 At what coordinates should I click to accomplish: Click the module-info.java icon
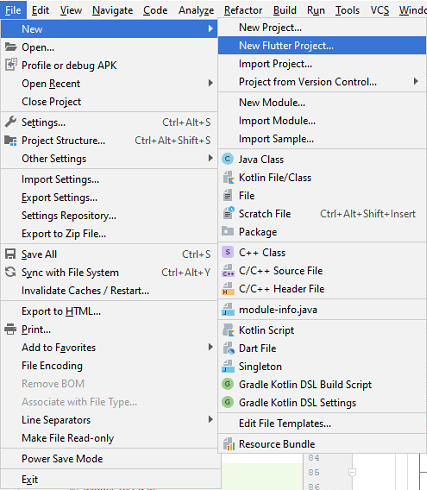[228, 309]
